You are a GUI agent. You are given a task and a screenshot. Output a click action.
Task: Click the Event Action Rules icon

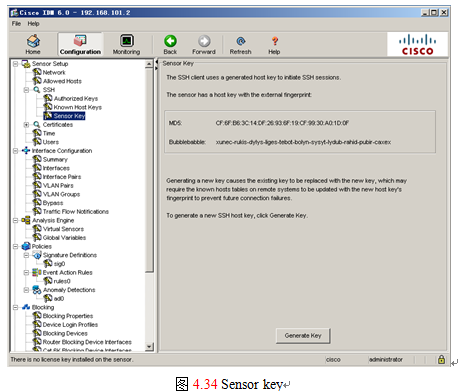pyautogui.click(x=37, y=272)
